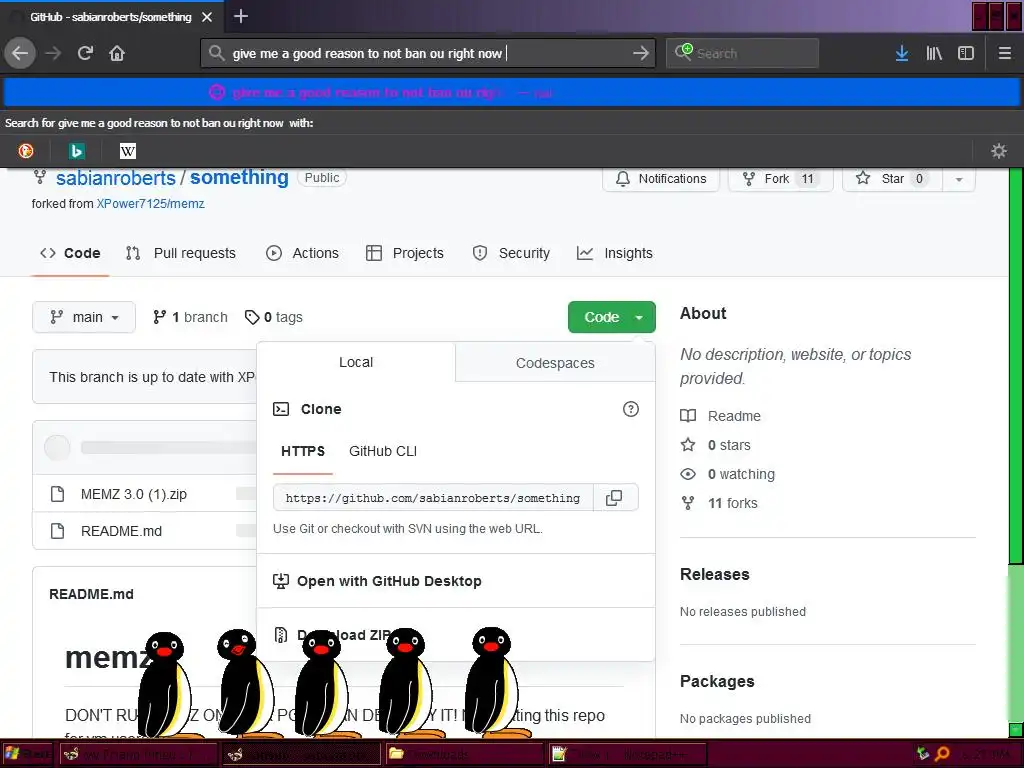
Task: Open the Security tab
Action: (x=511, y=253)
